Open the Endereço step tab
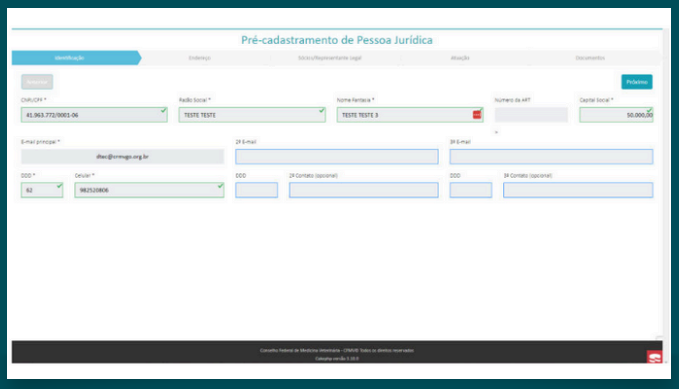 point(200,58)
